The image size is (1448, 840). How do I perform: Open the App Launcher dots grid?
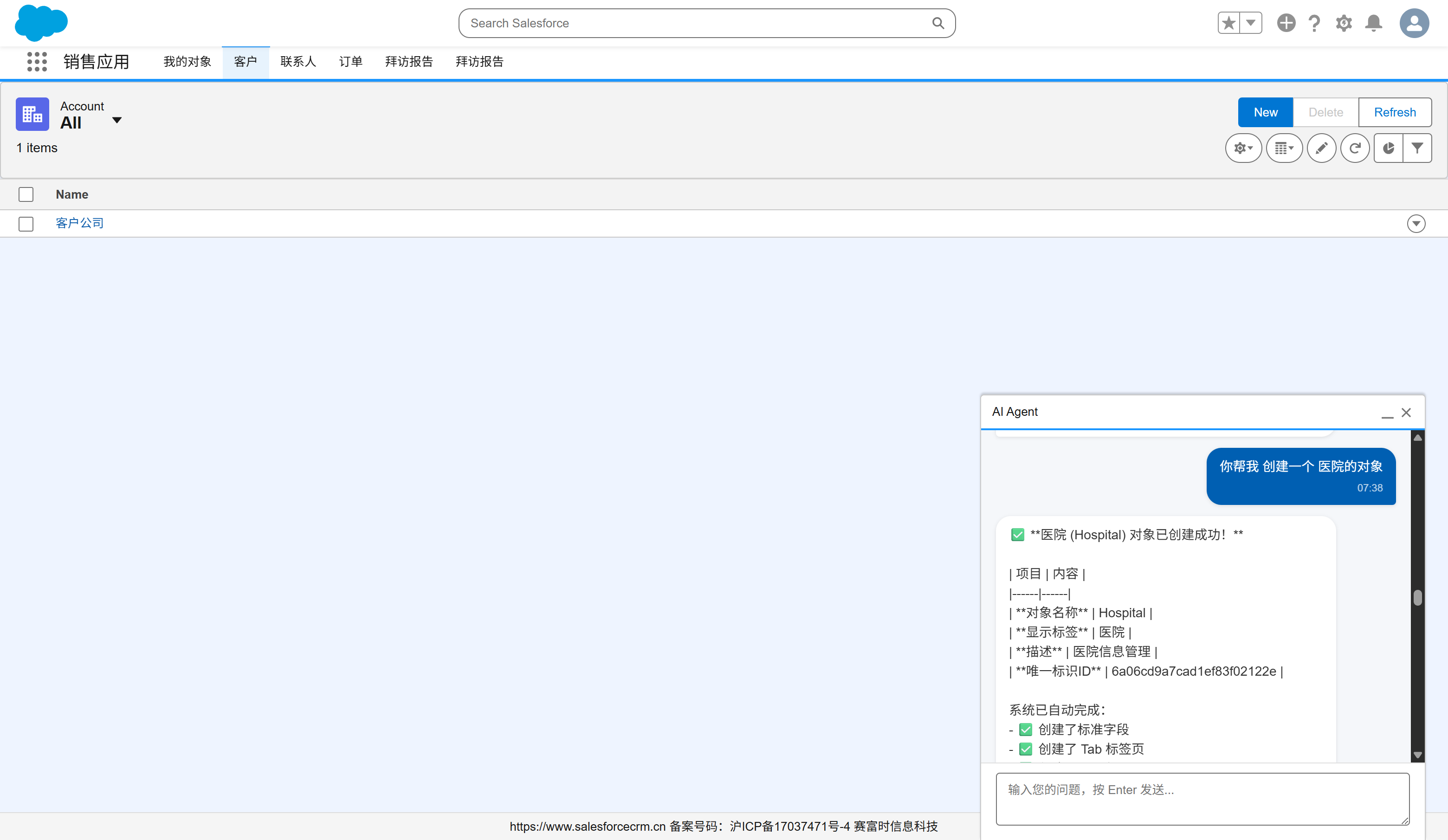point(37,61)
